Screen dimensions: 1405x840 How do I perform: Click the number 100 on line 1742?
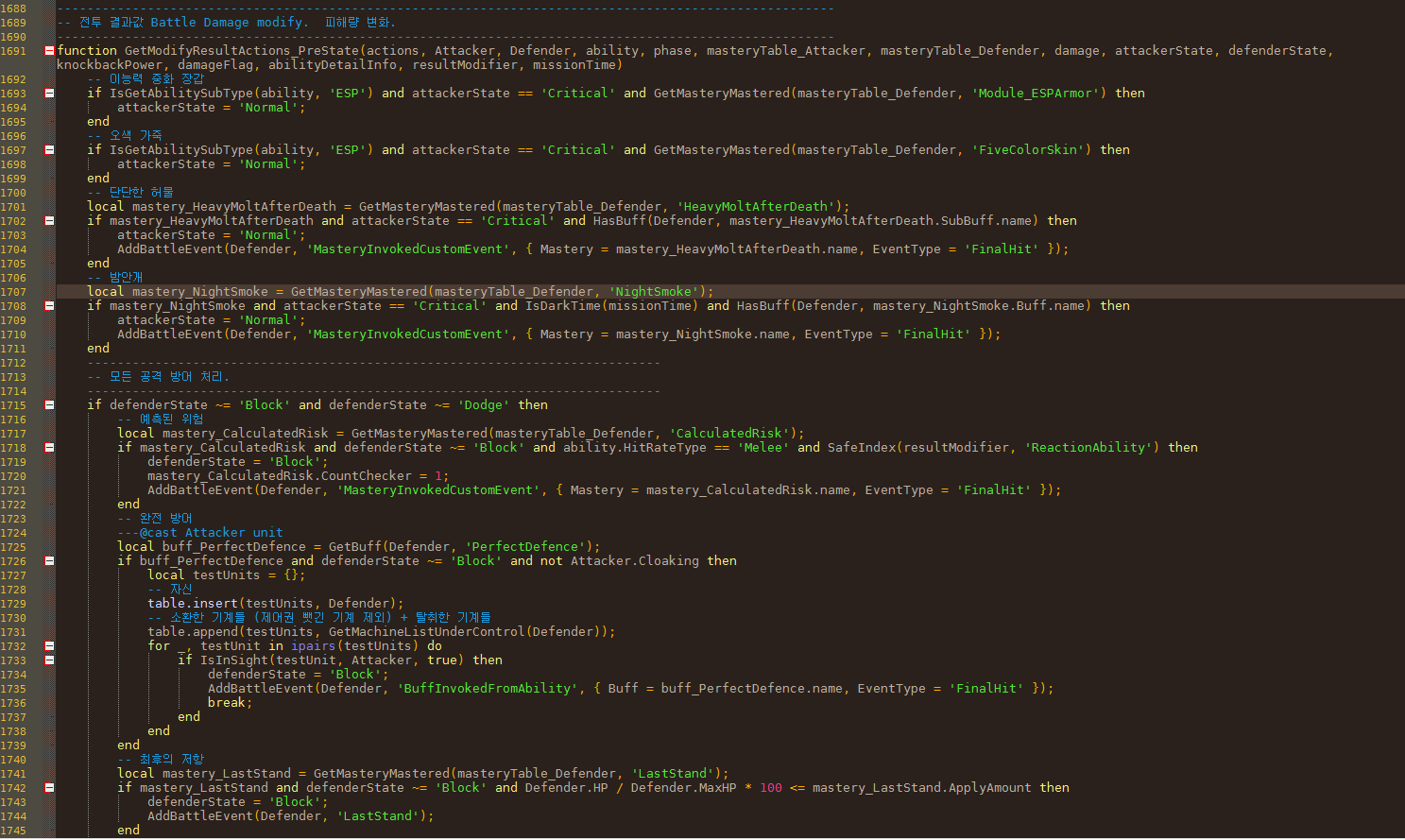pos(771,788)
